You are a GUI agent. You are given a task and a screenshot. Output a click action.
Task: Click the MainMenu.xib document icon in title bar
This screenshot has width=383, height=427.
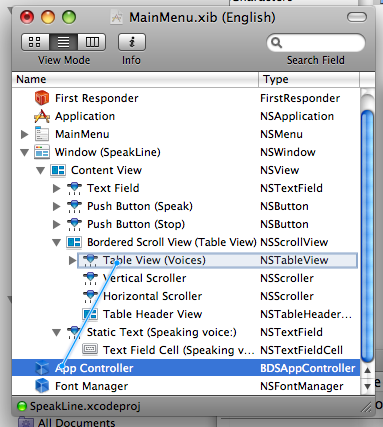(117, 17)
